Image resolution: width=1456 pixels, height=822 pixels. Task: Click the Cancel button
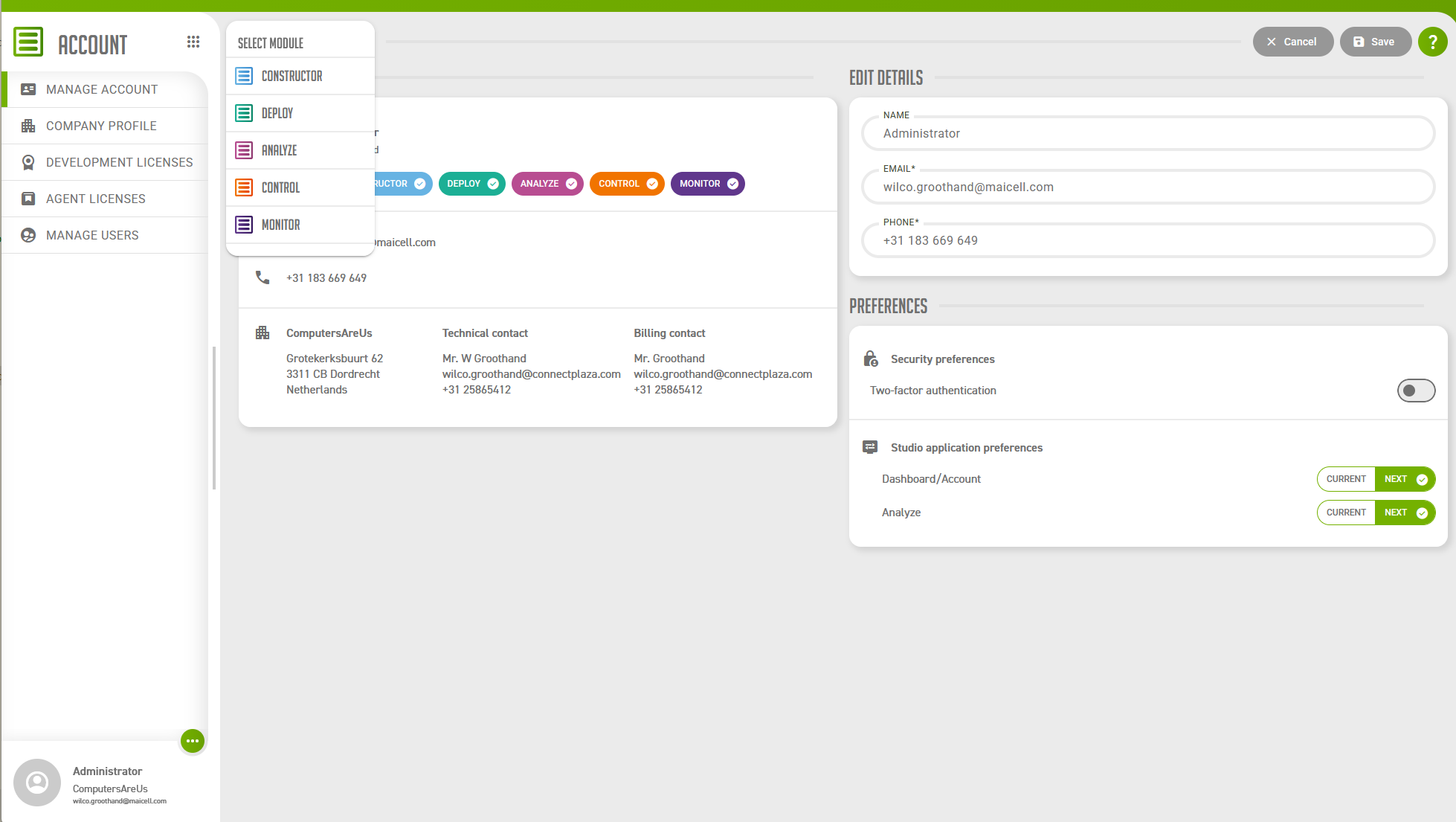[x=1292, y=42]
